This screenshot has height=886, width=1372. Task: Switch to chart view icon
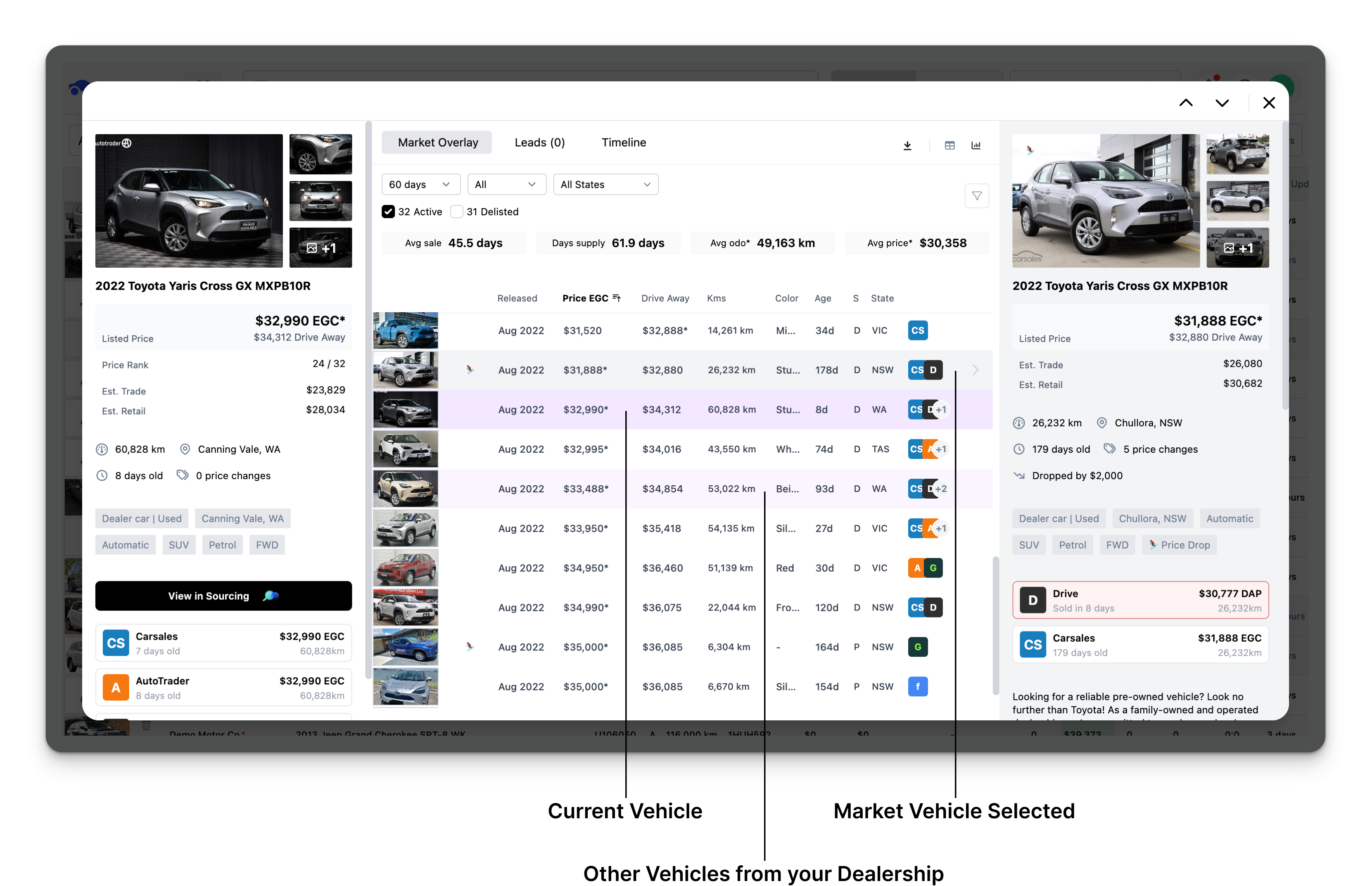click(x=976, y=145)
